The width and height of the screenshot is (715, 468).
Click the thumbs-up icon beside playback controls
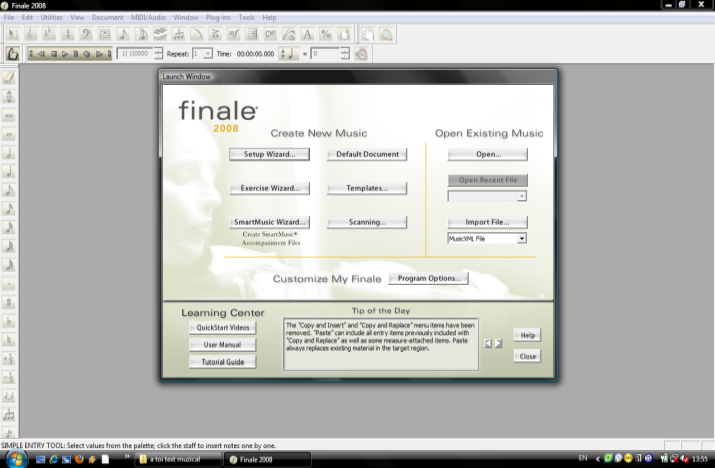12,54
